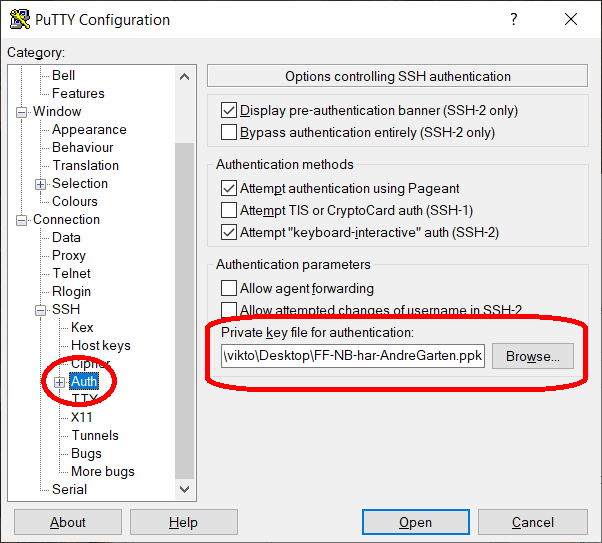Viewport: 602px width, 543px height.
Task: Click the Open button
Action: (415, 522)
